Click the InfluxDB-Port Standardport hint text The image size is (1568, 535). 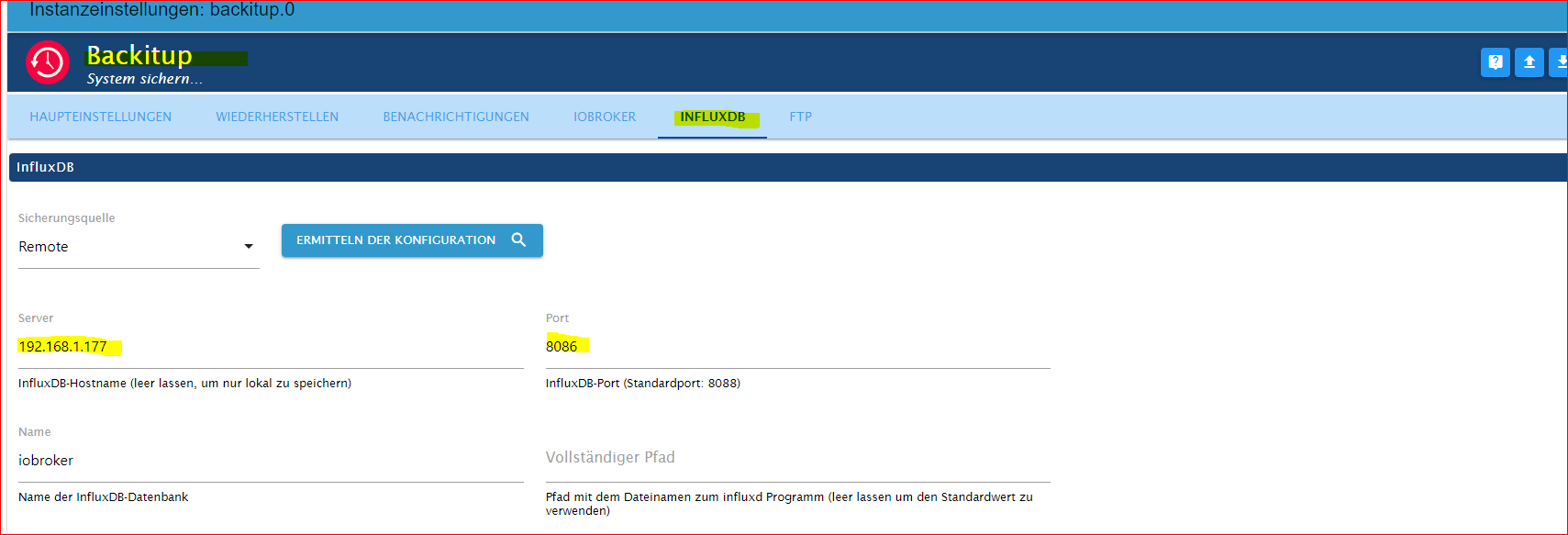click(643, 384)
